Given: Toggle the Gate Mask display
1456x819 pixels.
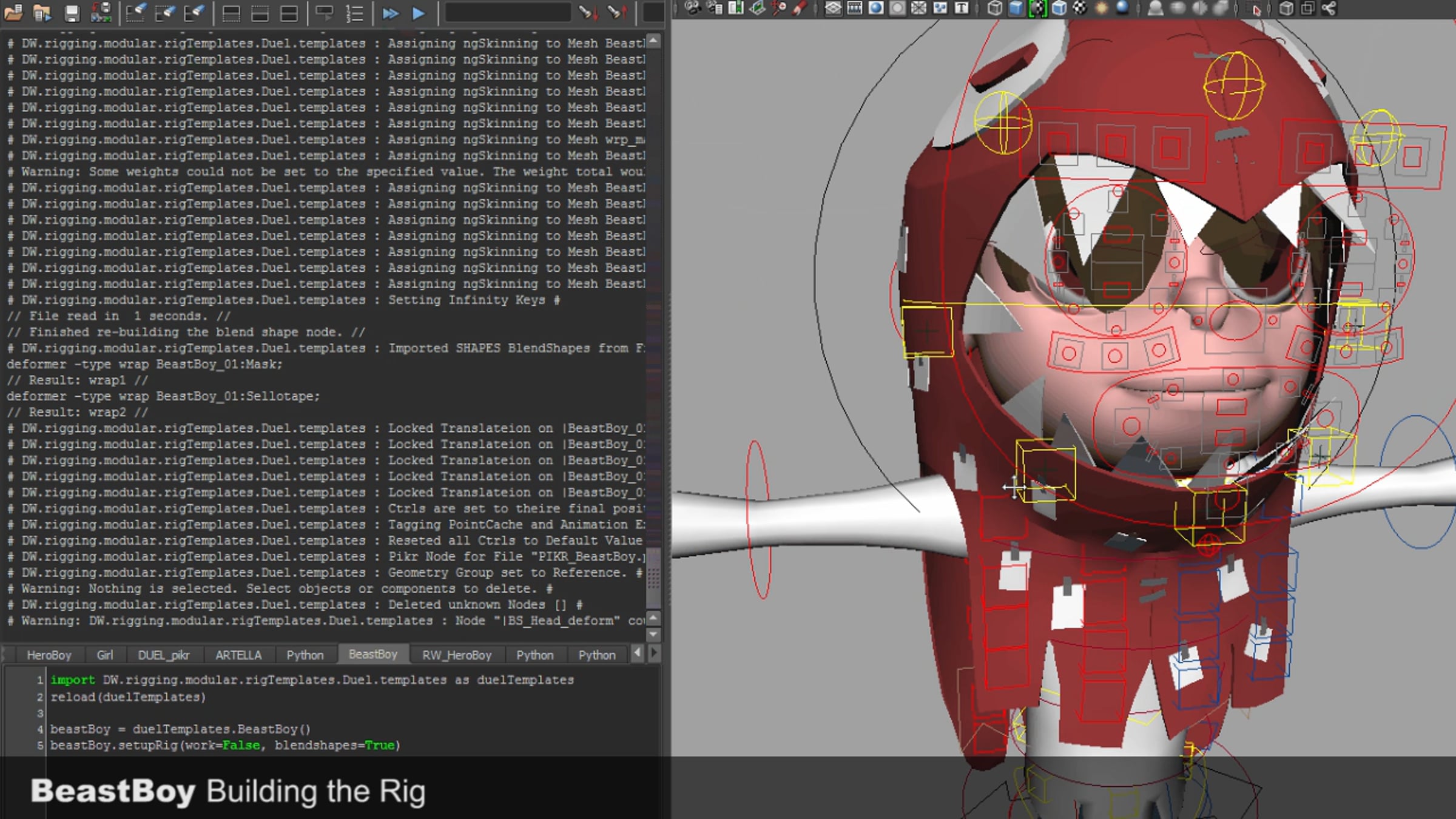Looking at the screenshot, I should [898, 8].
